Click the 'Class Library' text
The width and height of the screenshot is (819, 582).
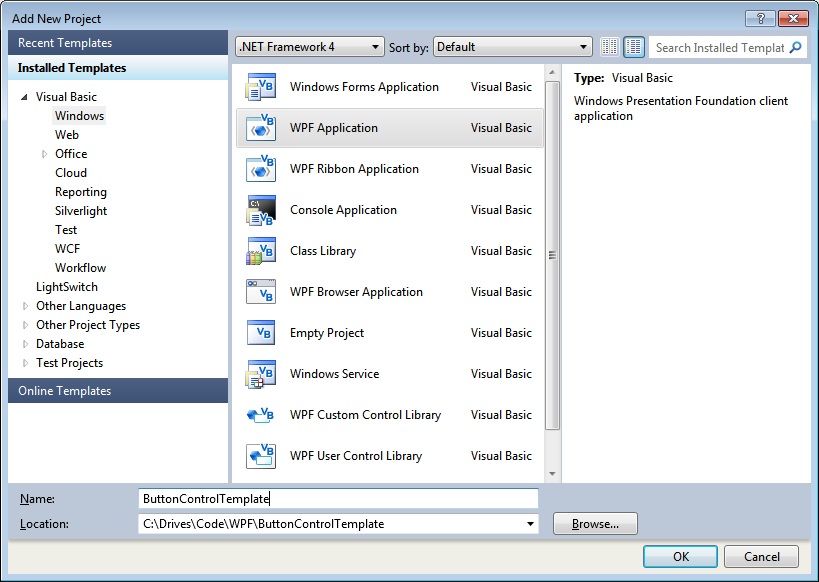click(323, 251)
